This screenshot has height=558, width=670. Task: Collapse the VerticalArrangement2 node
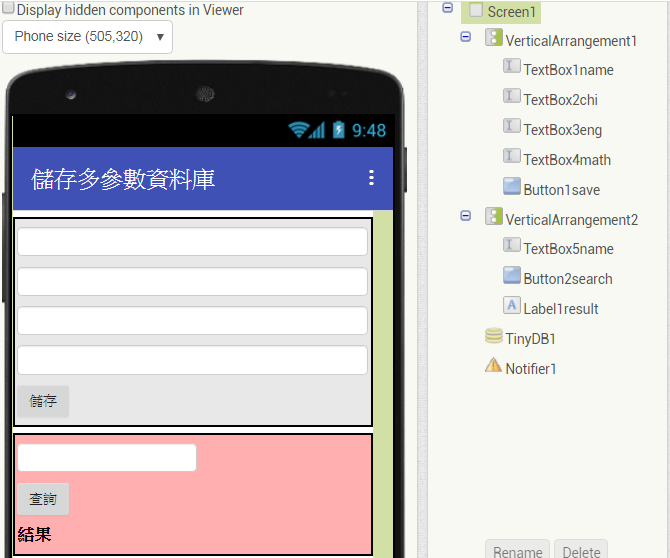pos(465,215)
